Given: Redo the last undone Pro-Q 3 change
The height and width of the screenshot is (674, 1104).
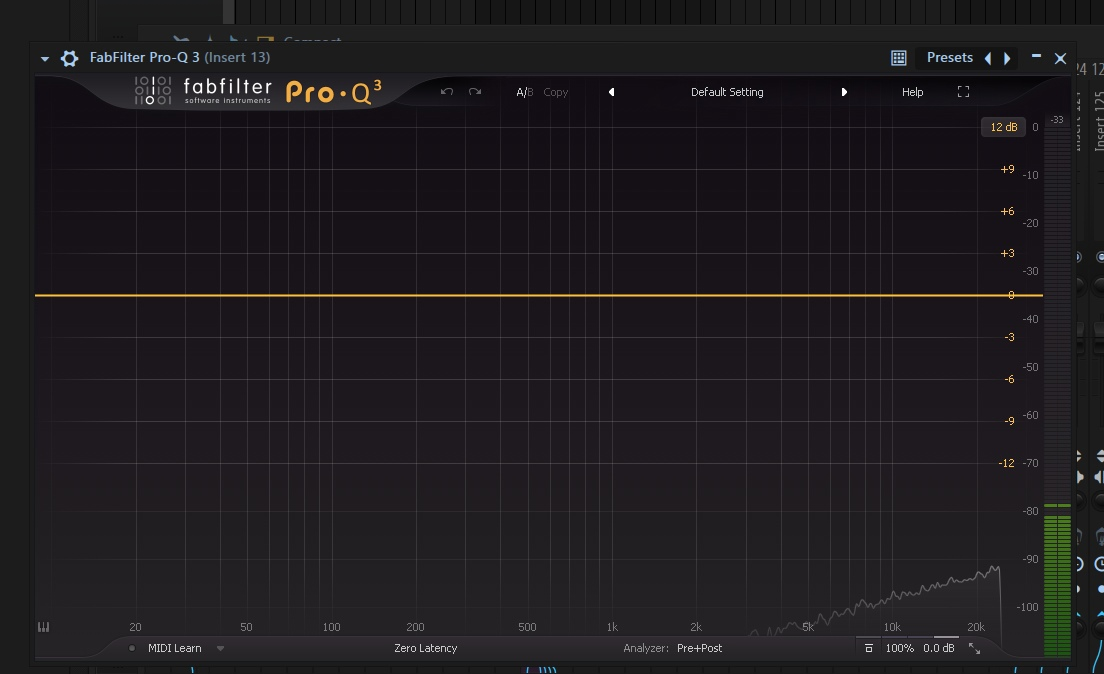Looking at the screenshot, I should click(475, 92).
